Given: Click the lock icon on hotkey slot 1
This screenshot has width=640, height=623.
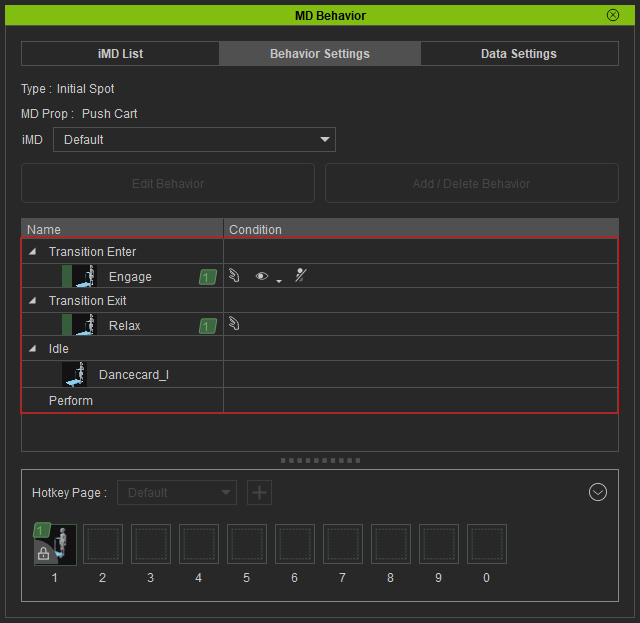Looking at the screenshot, I should (x=43, y=554).
